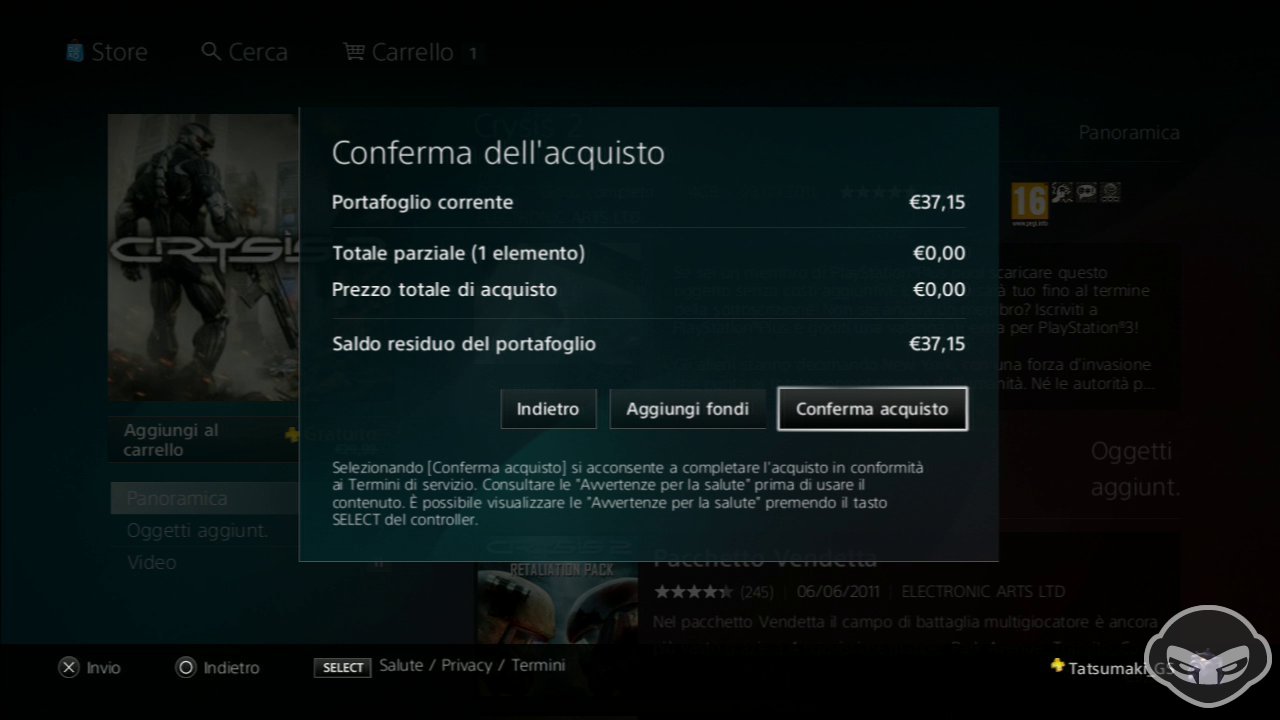The width and height of the screenshot is (1280, 720).
Task: Click the Cerca magnifying glass icon
Action: (x=211, y=51)
